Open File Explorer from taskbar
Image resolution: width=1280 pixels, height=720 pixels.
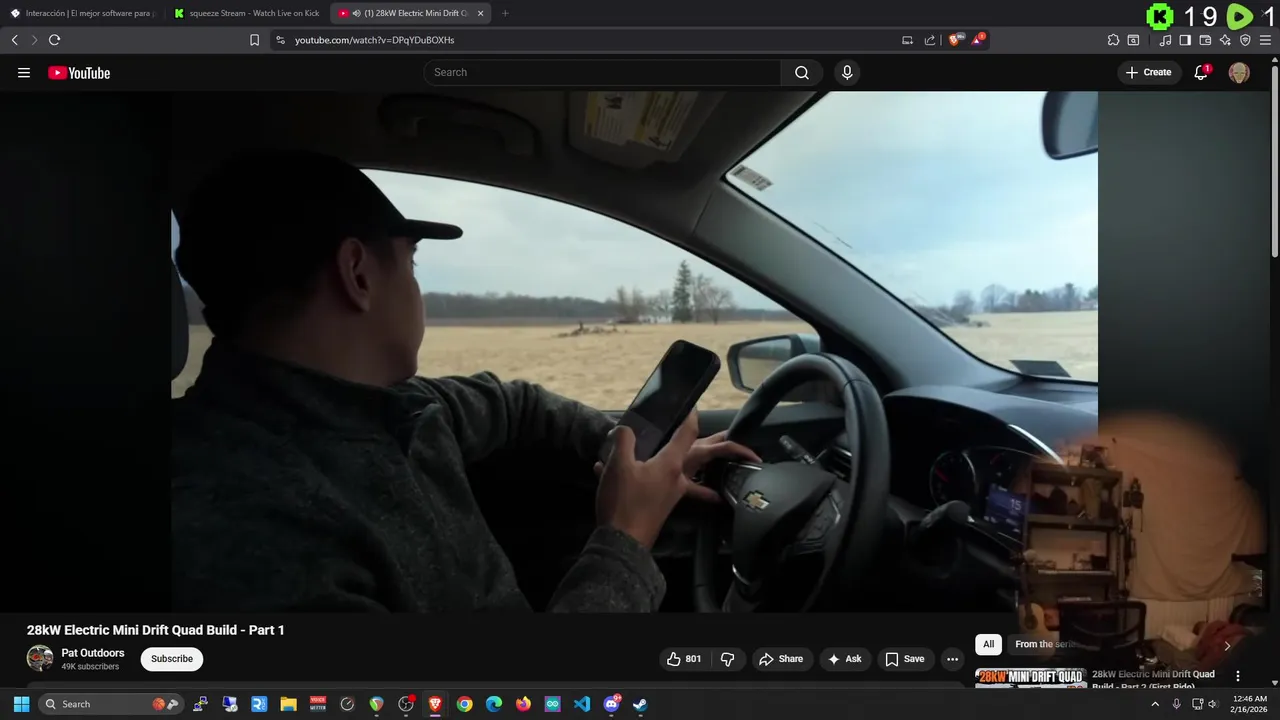[289, 704]
